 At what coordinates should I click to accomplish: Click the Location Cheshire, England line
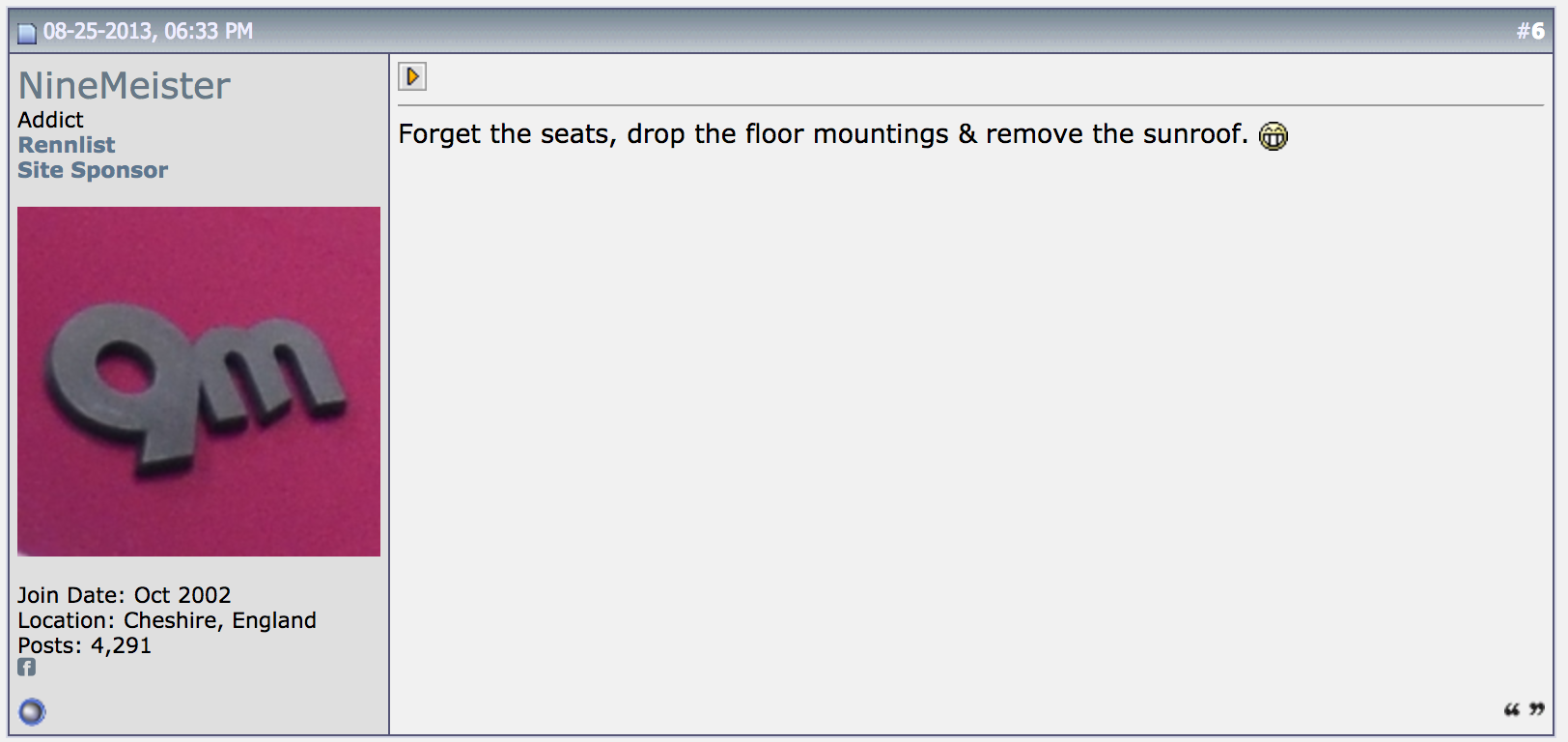[x=166, y=620]
